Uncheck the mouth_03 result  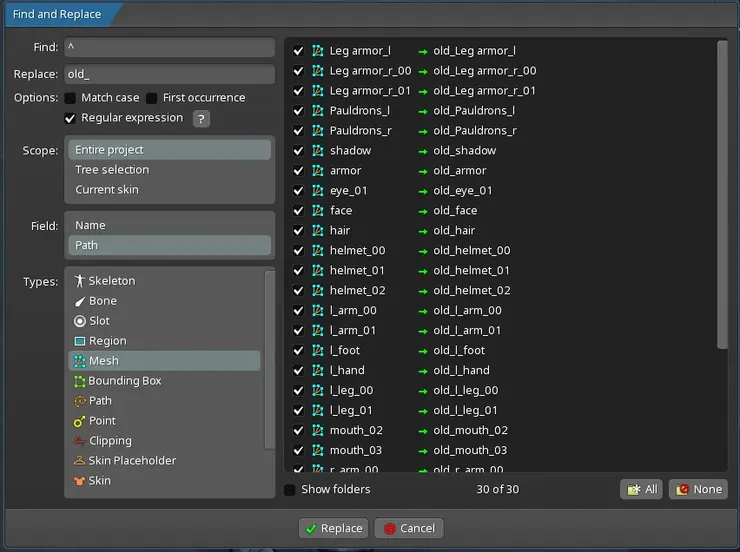point(298,450)
